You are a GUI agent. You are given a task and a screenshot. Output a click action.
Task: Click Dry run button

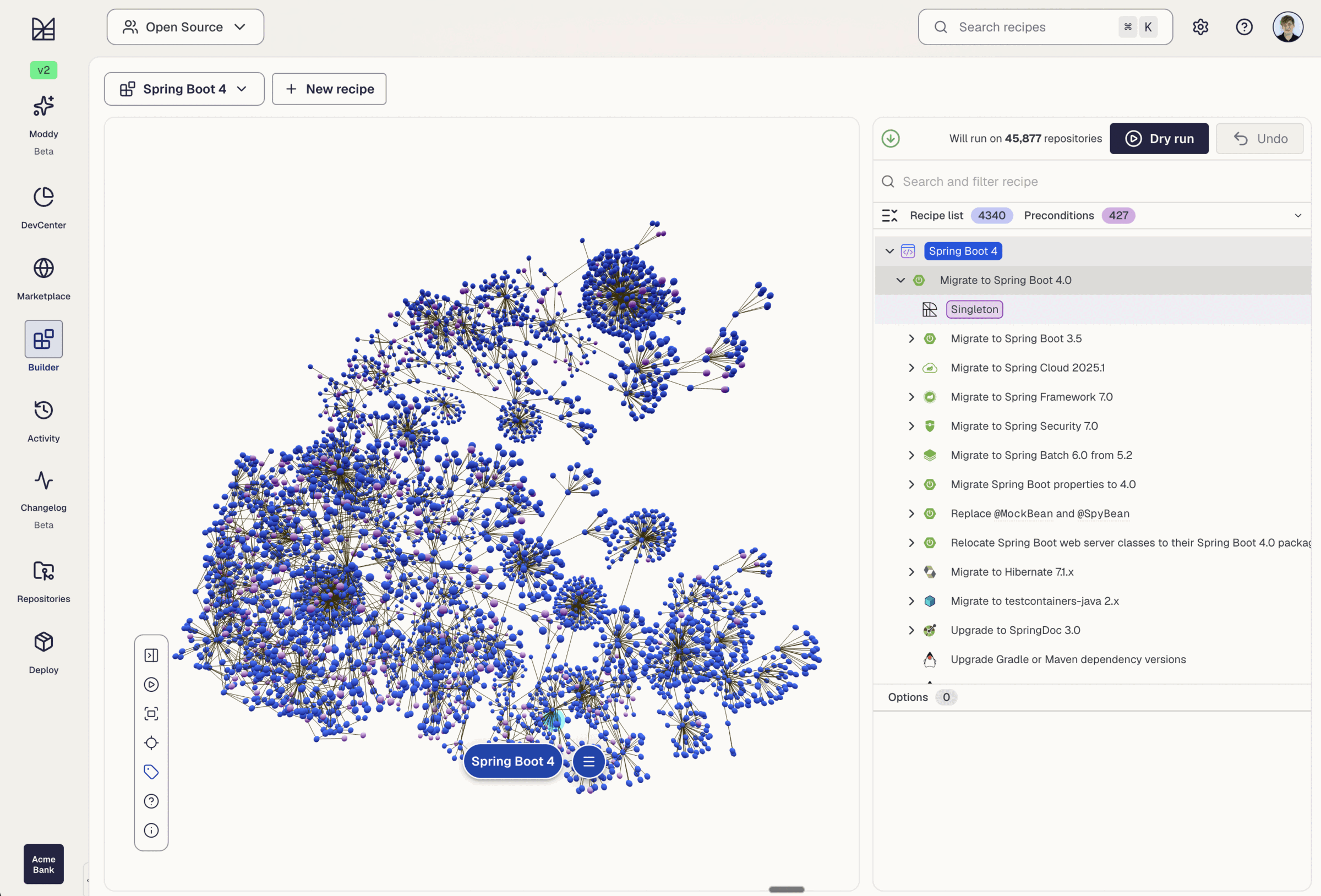click(1159, 138)
